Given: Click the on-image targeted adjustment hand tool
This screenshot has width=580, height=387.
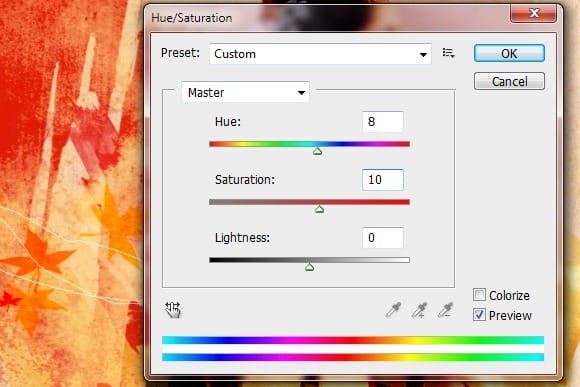Looking at the screenshot, I should (173, 310).
